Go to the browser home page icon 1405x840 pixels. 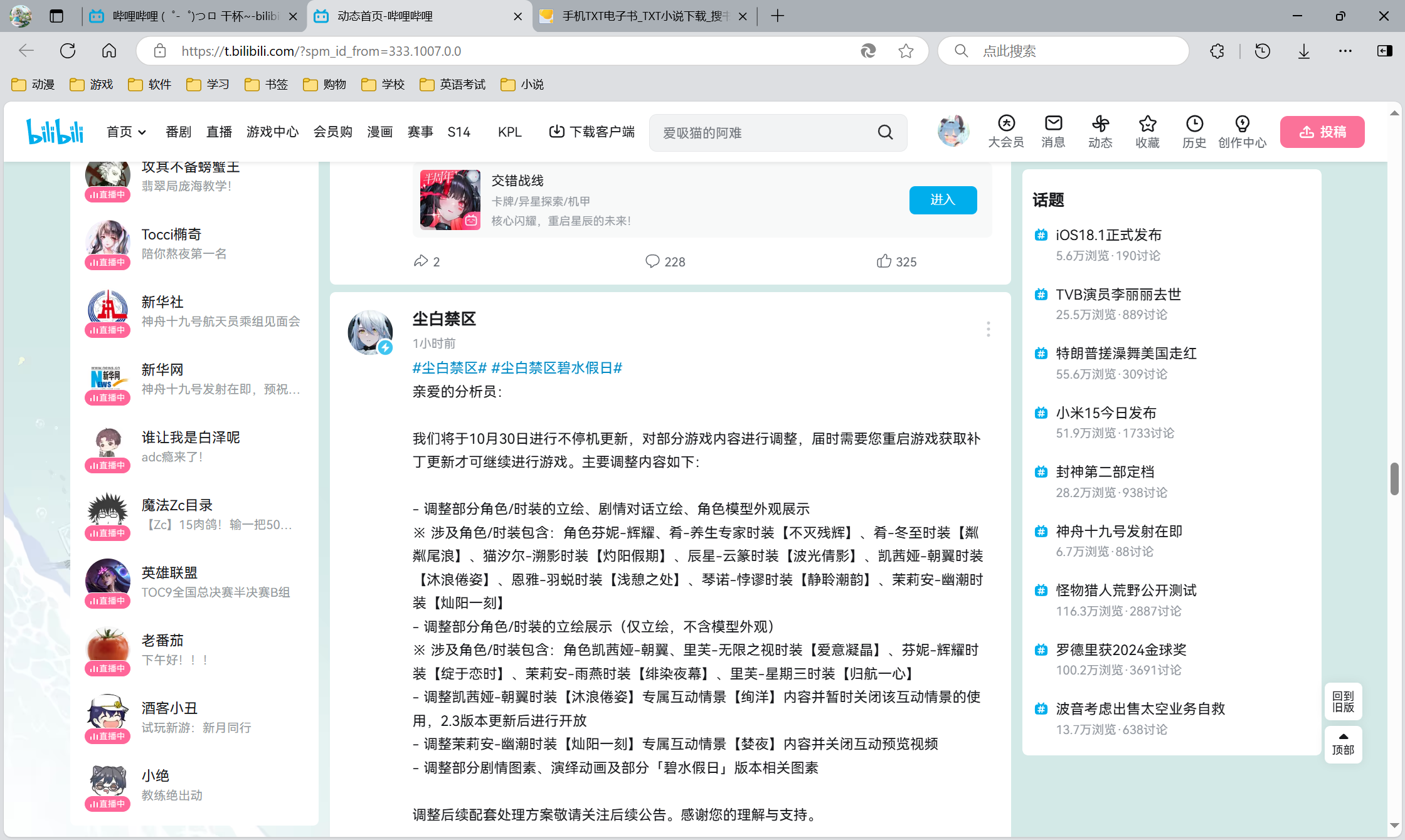point(109,51)
